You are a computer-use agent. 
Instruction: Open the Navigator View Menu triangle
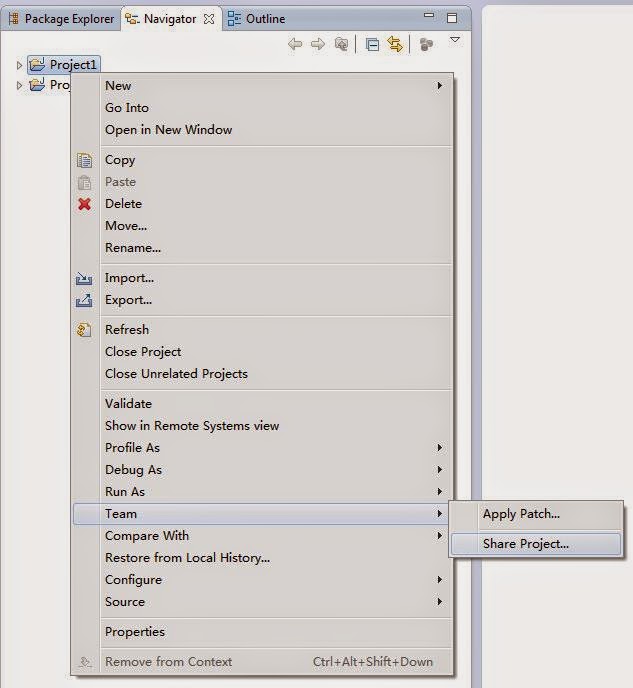[455, 40]
